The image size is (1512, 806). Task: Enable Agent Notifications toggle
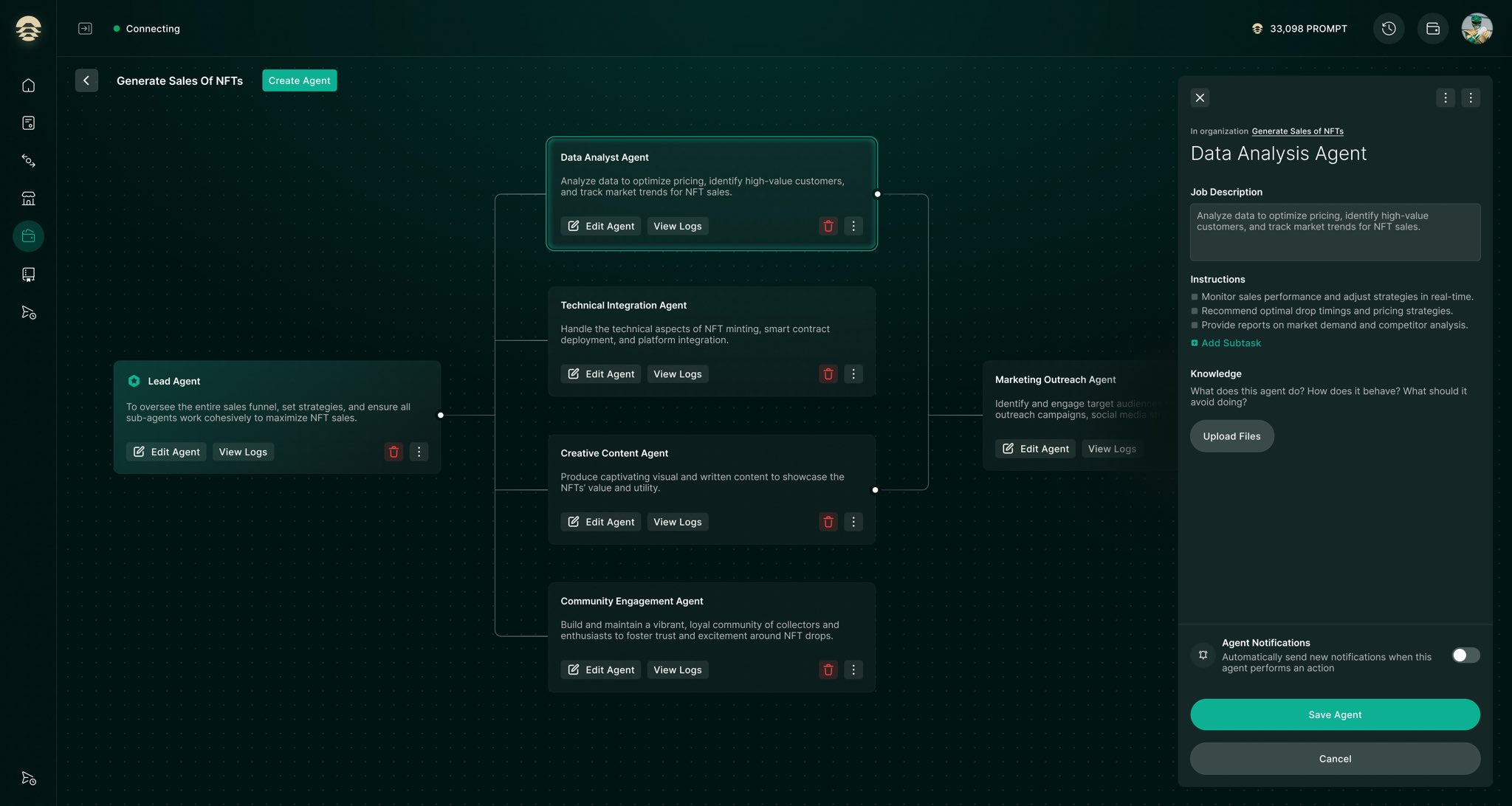coord(1465,655)
